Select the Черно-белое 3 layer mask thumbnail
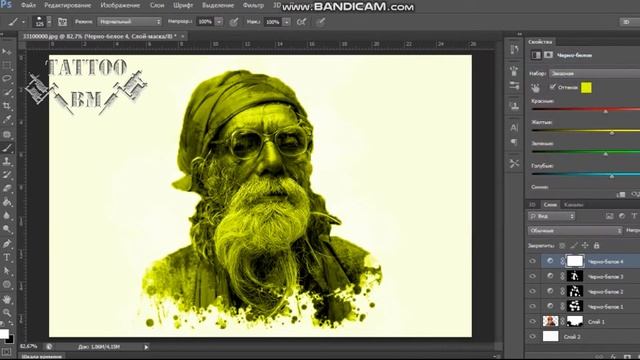The width and height of the screenshot is (640, 360). click(x=575, y=276)
